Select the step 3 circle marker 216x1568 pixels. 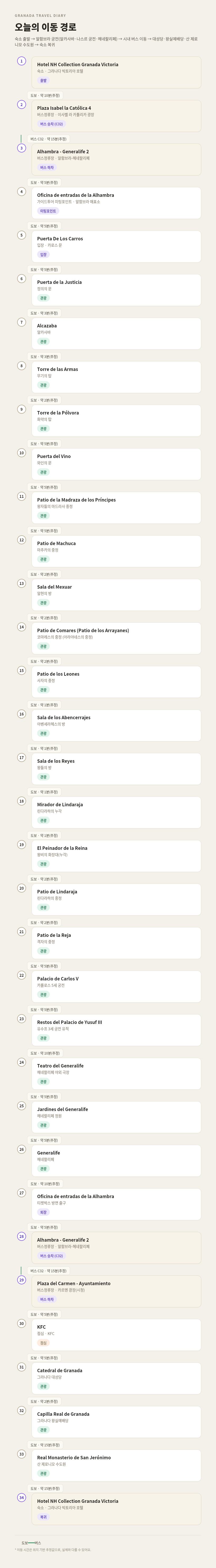click(x=21, y=148)
